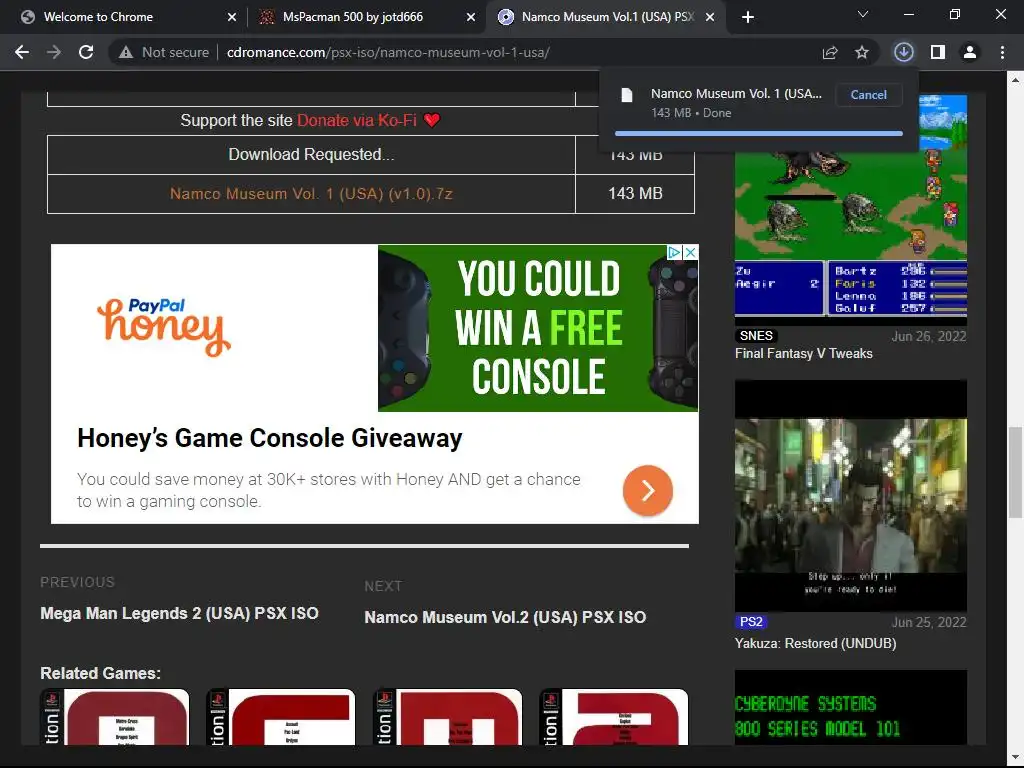
Task: Reload the current page
Action: click(x=86, y=52)
